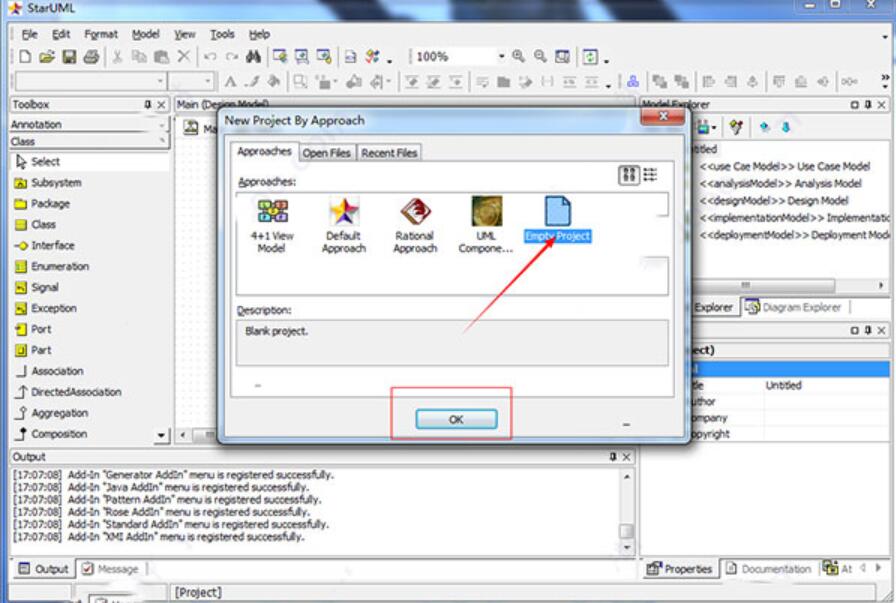Choose the Default Approach star icon
This screenshot has width=896, height=603.
point(343,225)
